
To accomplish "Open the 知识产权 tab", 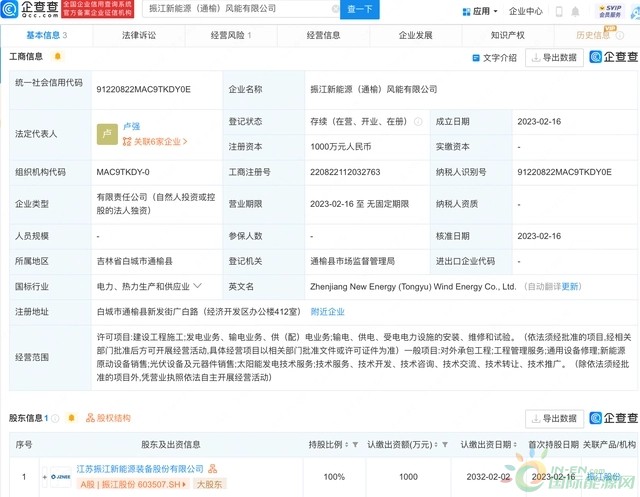I will click(x=507, y=35).
